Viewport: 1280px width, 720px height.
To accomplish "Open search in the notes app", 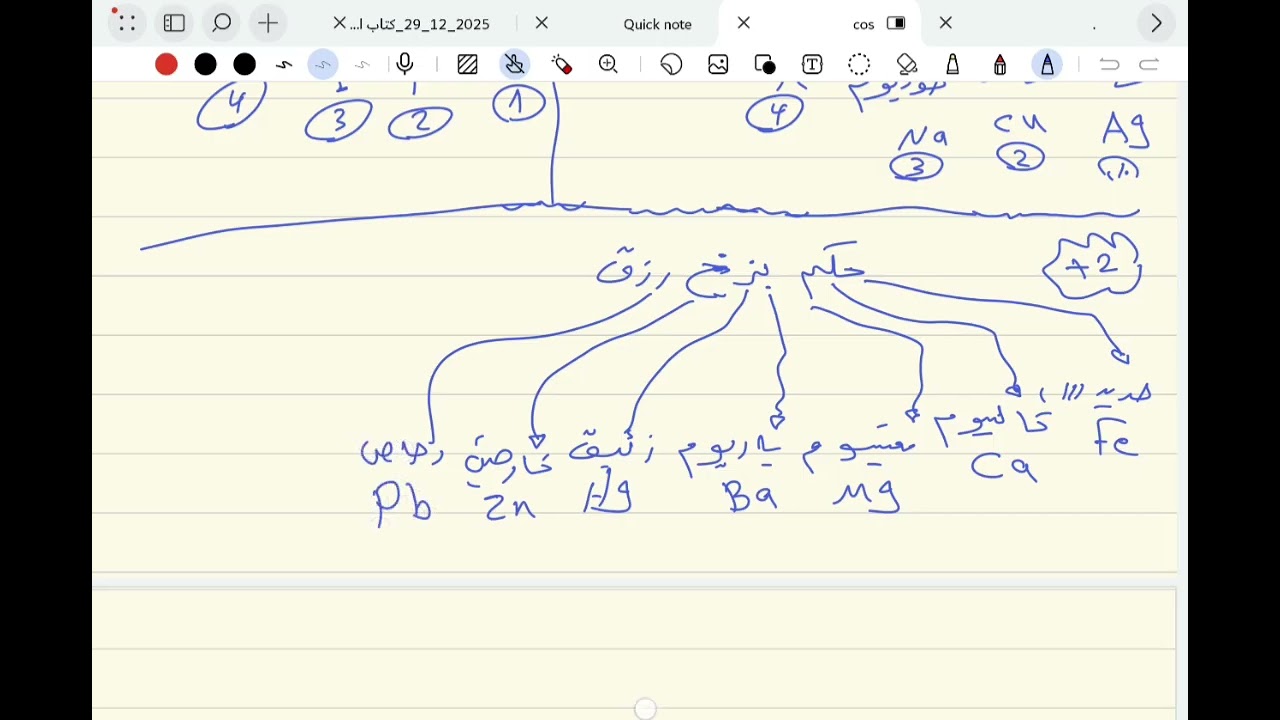I will [221, 23].
